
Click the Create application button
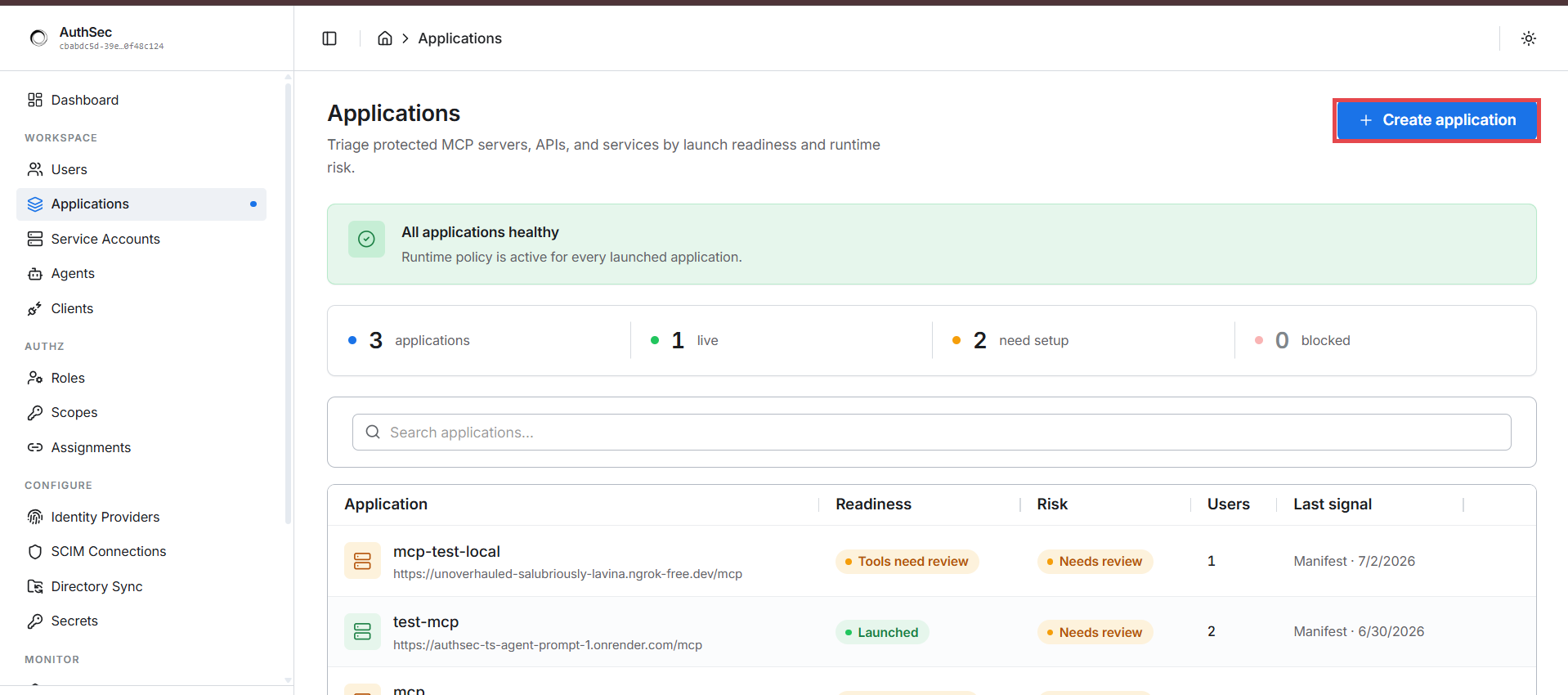(x=1436, y=120)
